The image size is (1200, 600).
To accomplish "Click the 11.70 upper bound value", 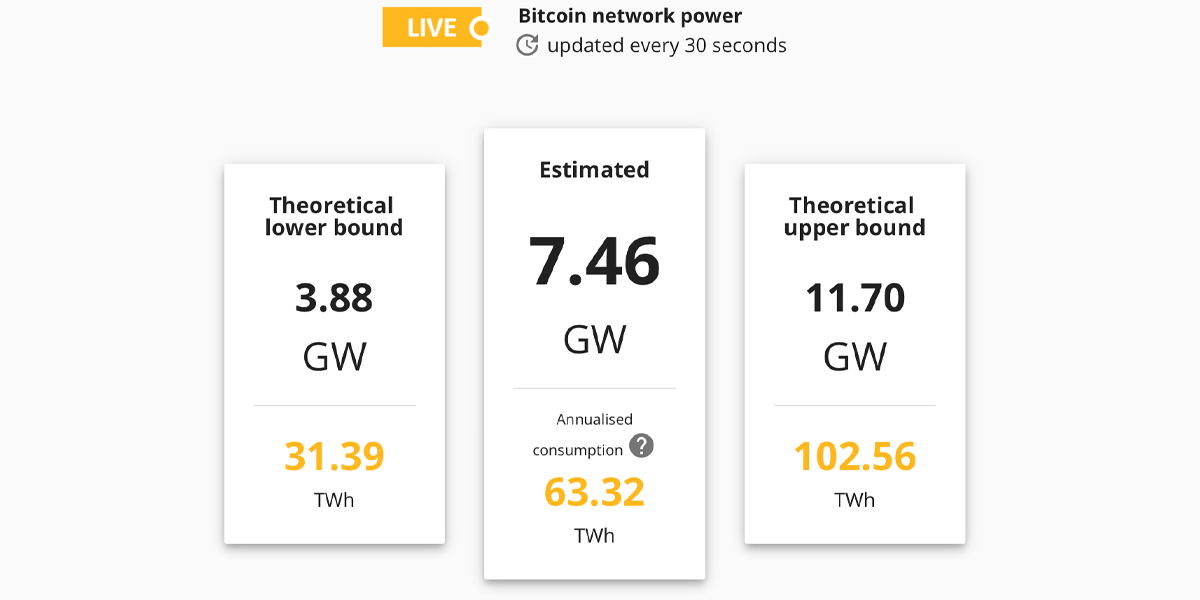I will 855,298.
